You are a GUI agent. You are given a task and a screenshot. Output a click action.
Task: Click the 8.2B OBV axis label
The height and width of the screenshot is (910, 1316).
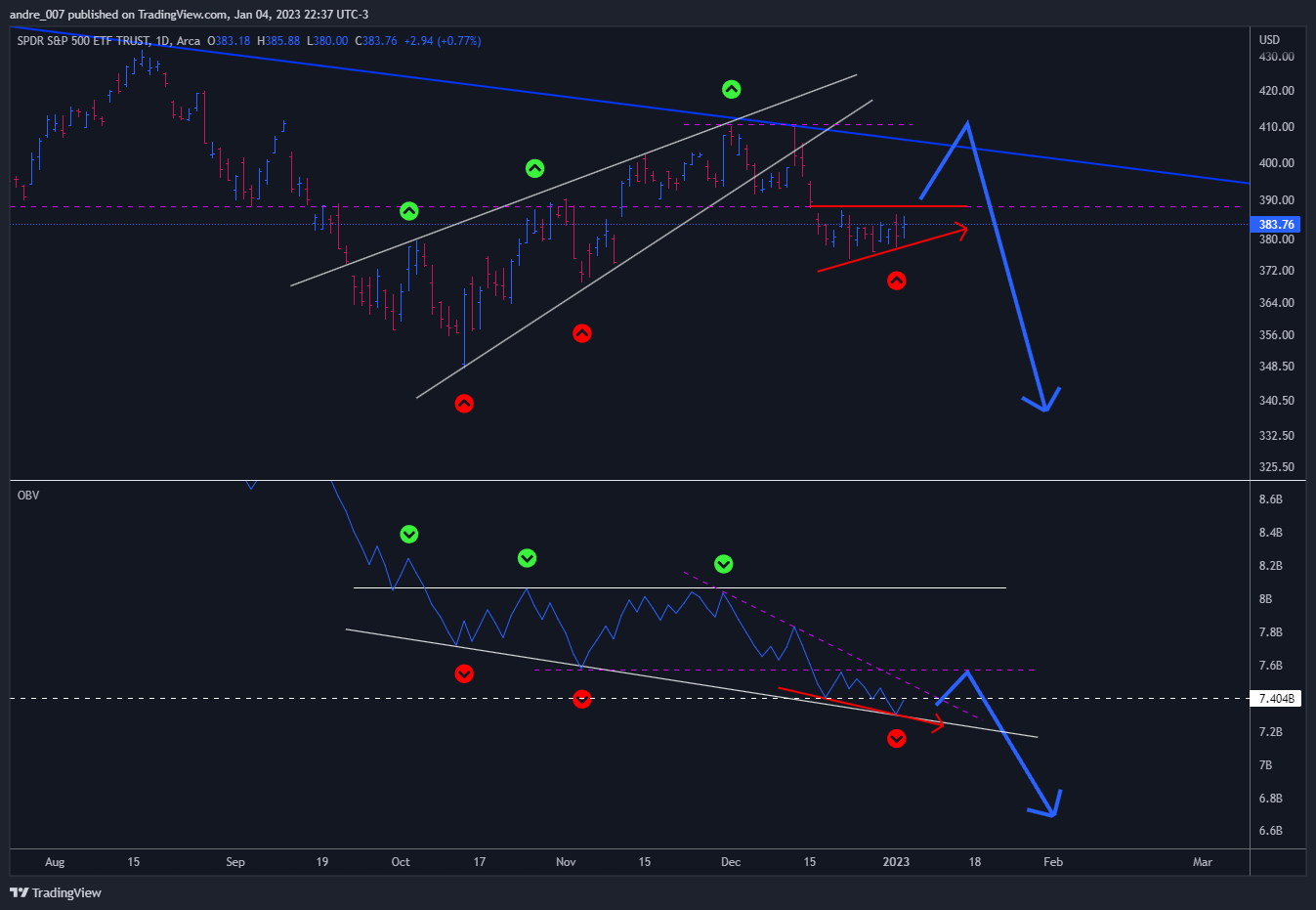point(1270,566)
